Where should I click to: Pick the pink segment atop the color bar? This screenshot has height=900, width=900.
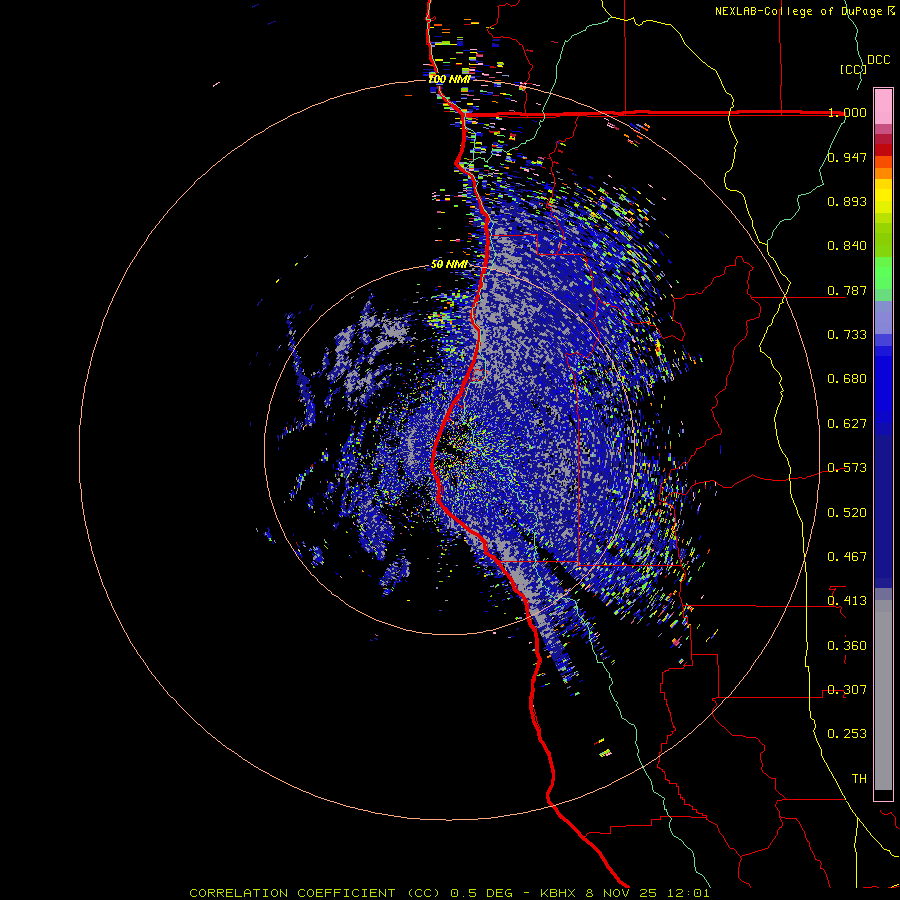tap(883, 107)
